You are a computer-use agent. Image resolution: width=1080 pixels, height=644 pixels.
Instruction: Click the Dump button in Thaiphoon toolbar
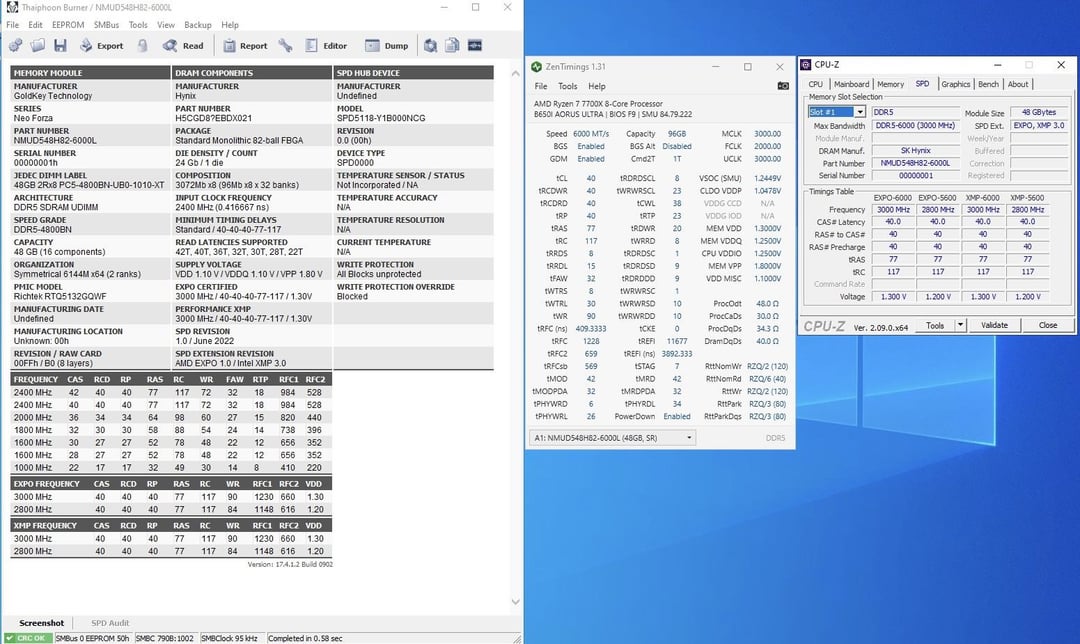386,45
